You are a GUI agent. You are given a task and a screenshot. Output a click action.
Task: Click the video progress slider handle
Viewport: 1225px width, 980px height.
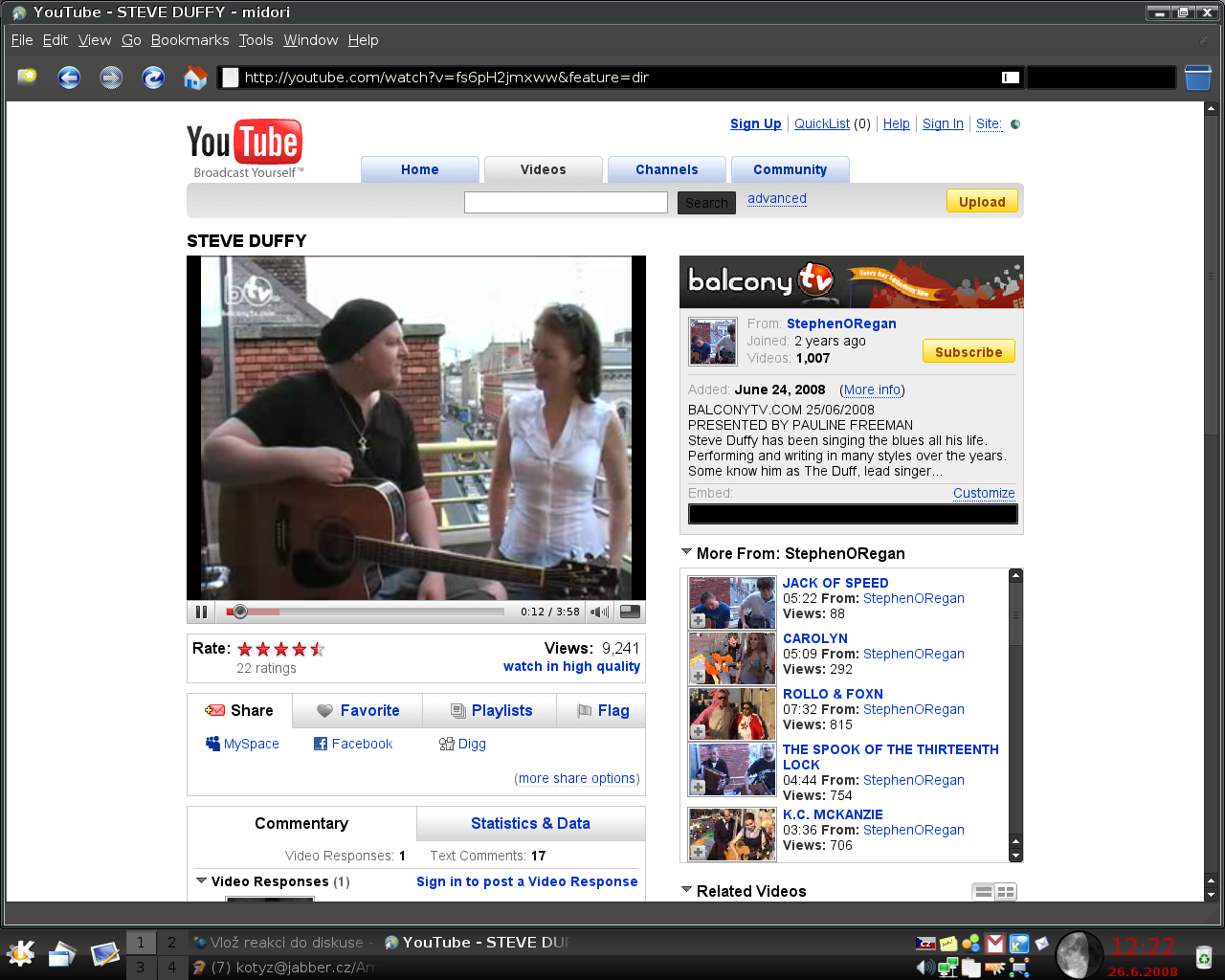coord(240,612)
